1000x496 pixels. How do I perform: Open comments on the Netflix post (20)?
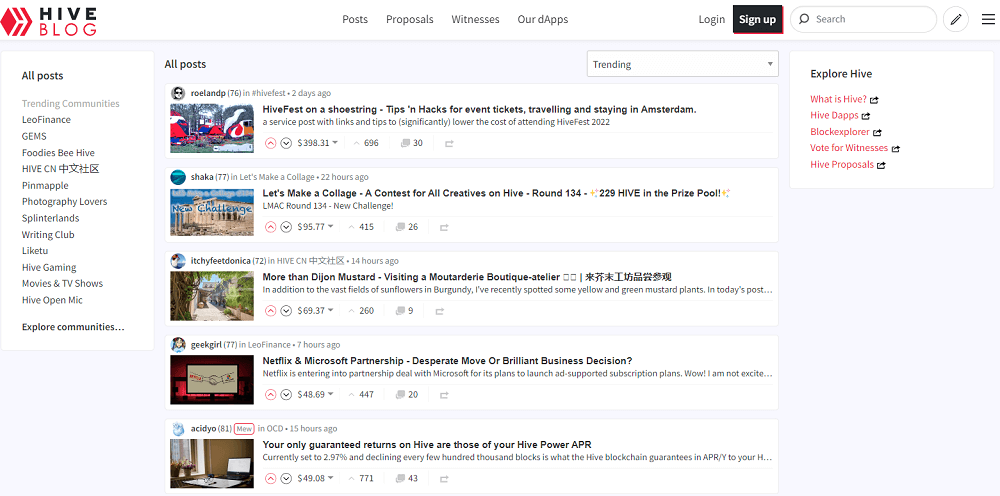tap(407, 394)
